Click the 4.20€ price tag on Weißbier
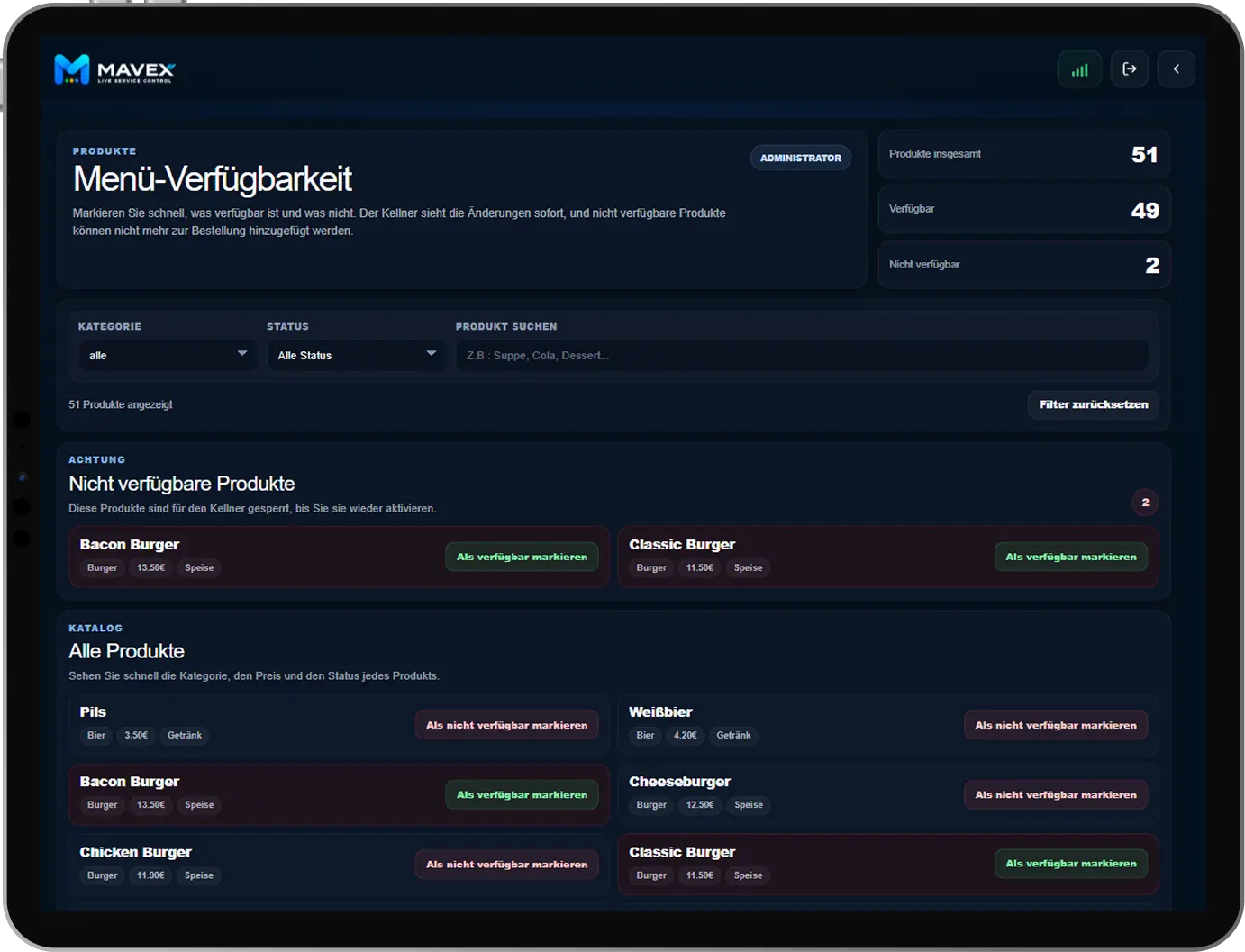This screenshot has width=1245, height=952. [686, 736]
